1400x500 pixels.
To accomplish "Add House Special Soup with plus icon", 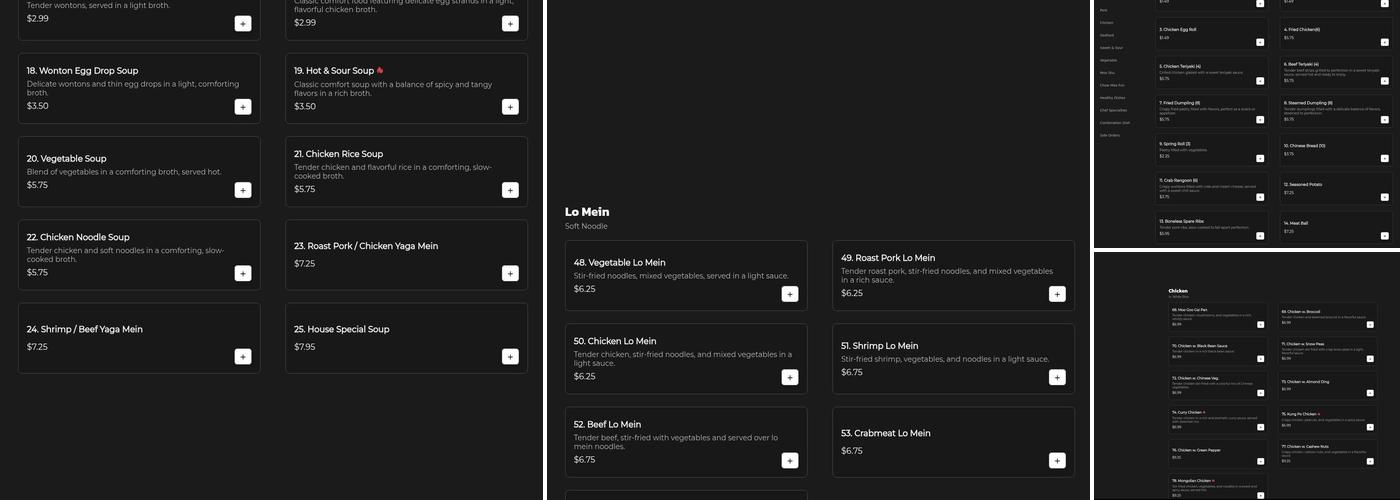I will tap(510, 357).
